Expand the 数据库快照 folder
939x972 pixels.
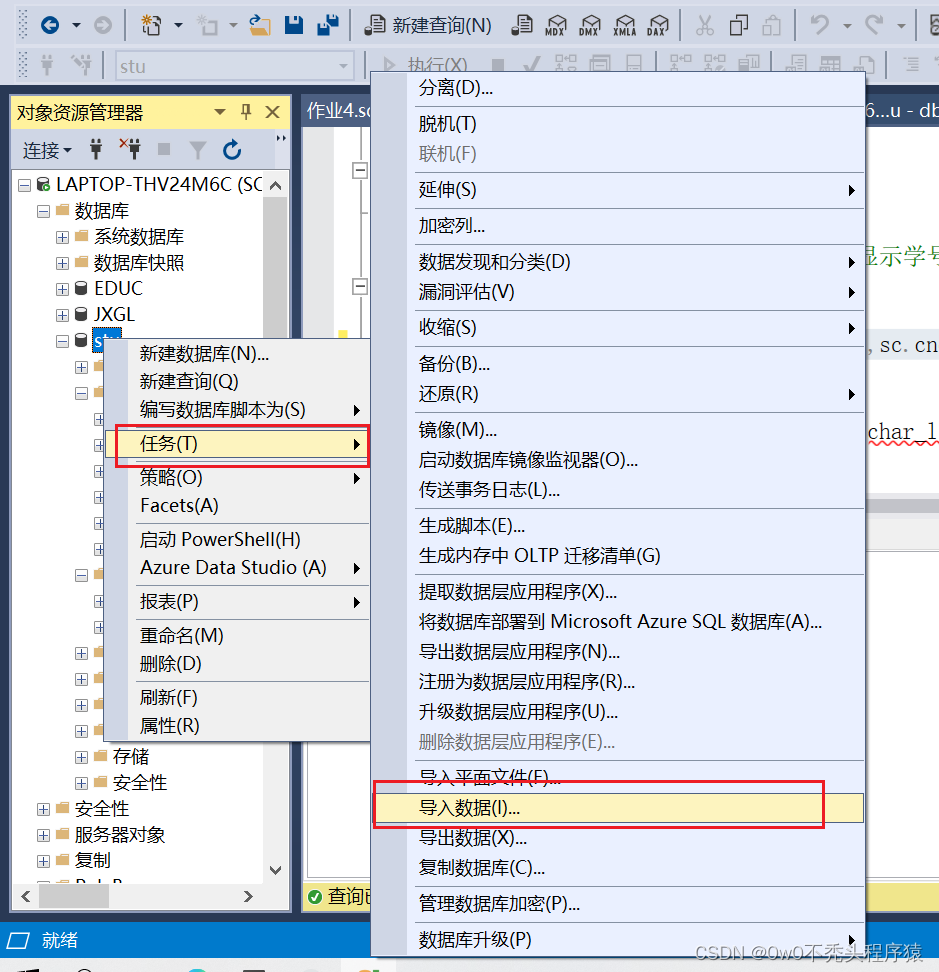(62, 263)
